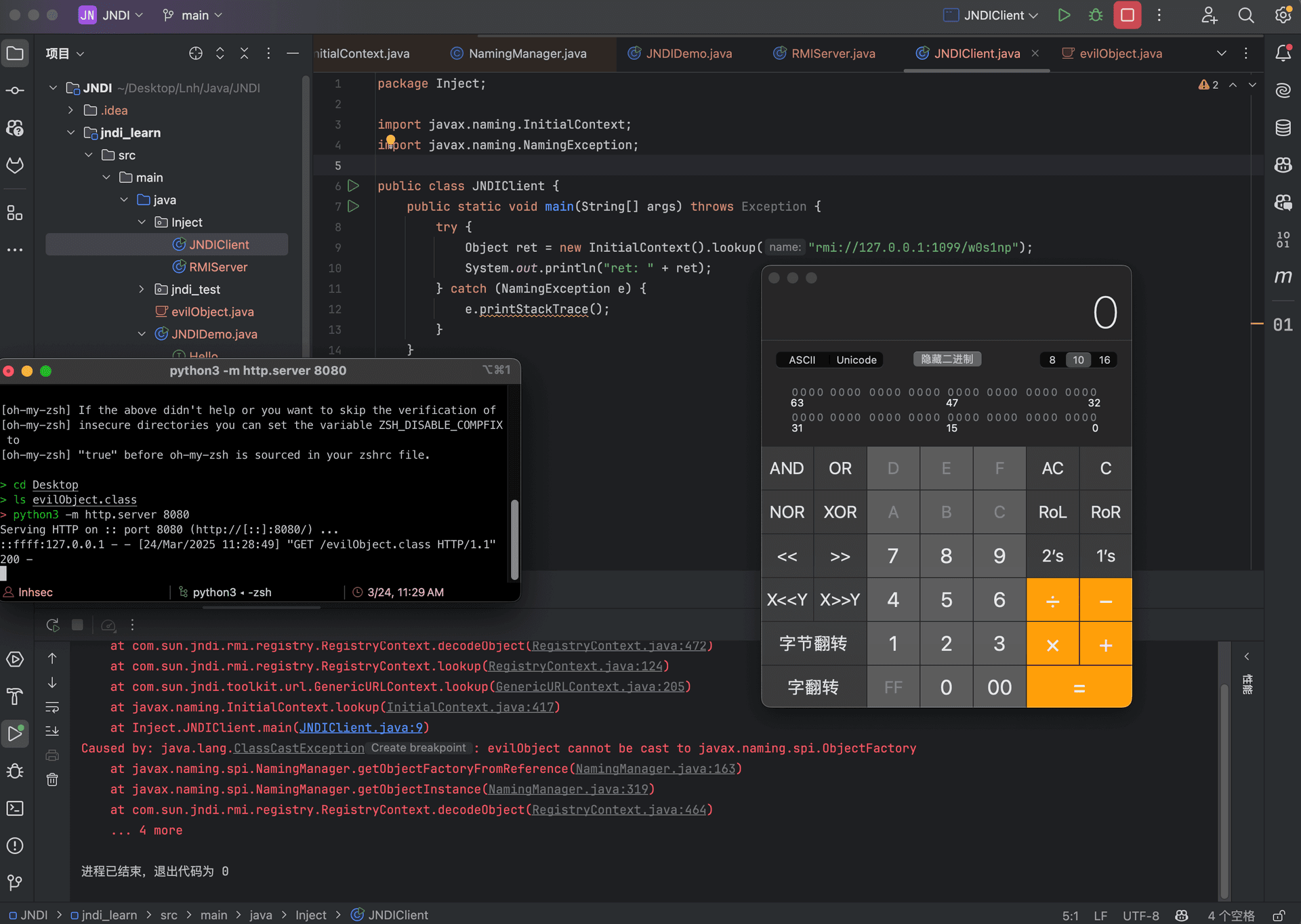Open JNDIClient.java:9 stack trace link
The width and height of the screenshot is (1301, 924).
[361, 728]
